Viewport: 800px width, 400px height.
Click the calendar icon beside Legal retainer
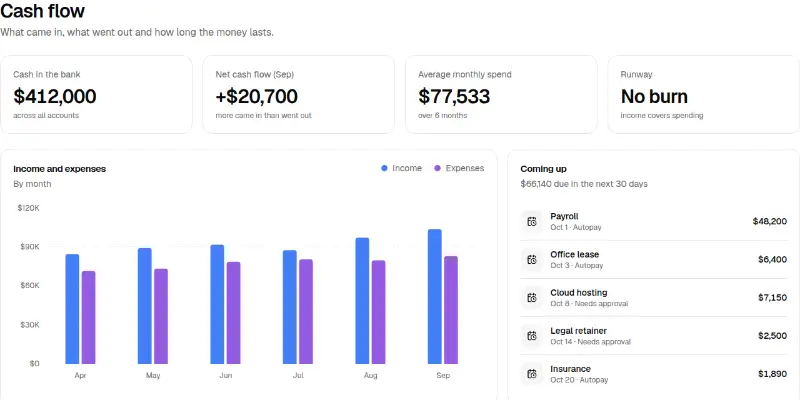click(x=532, y=336)
